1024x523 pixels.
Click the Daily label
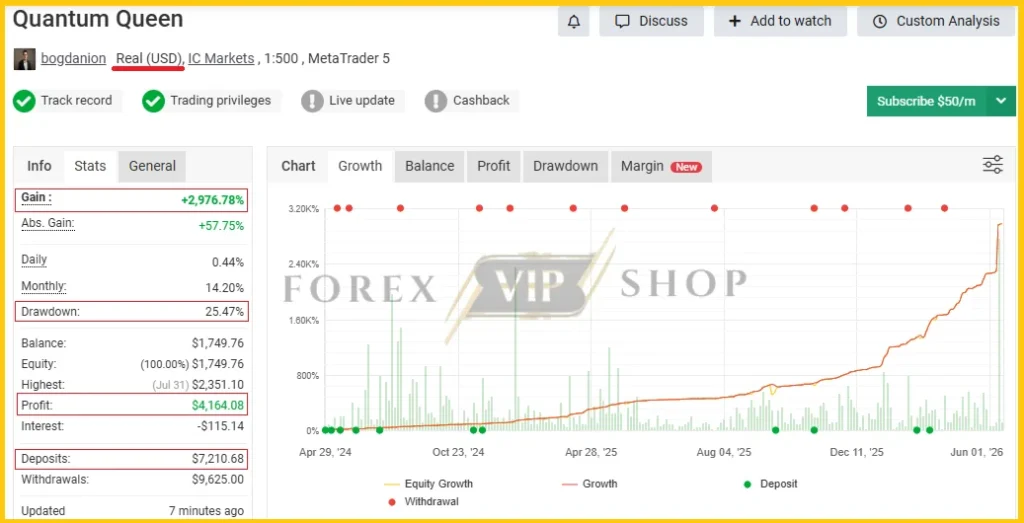(x=34, y=260)
